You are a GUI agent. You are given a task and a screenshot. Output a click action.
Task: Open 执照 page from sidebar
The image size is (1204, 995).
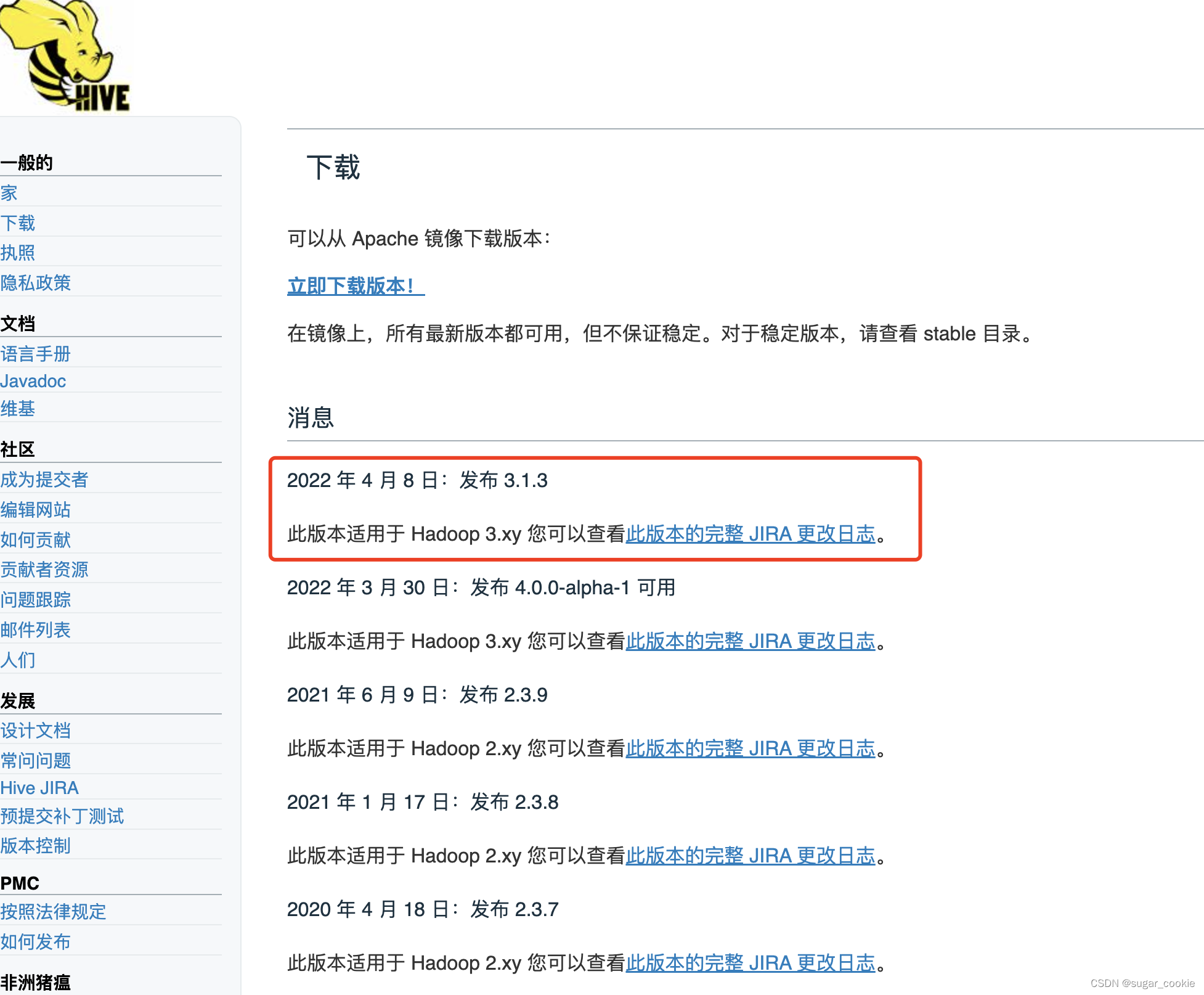coord(17,253)
